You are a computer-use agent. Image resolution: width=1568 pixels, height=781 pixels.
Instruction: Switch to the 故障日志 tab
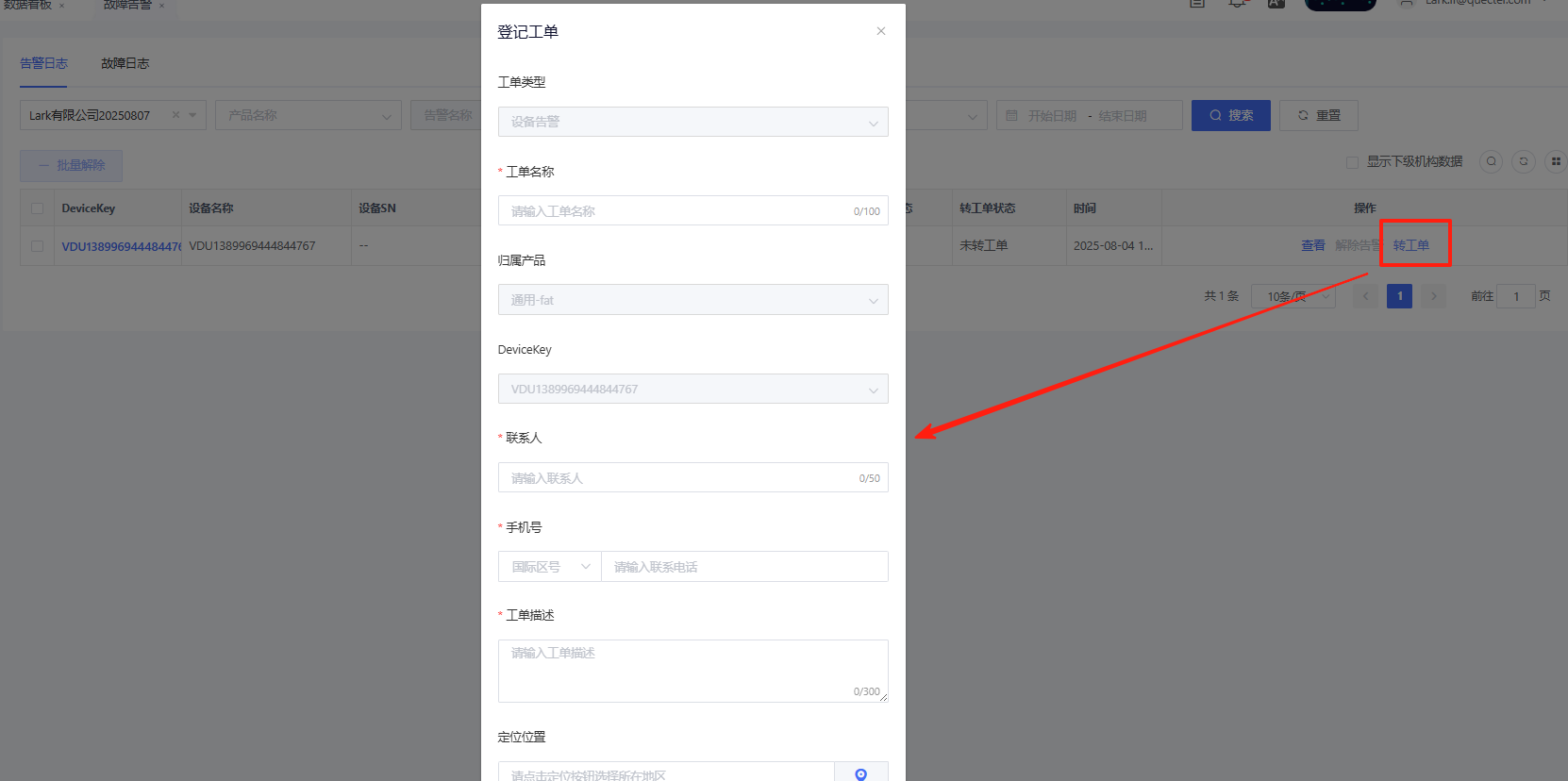tap(125, 63)
